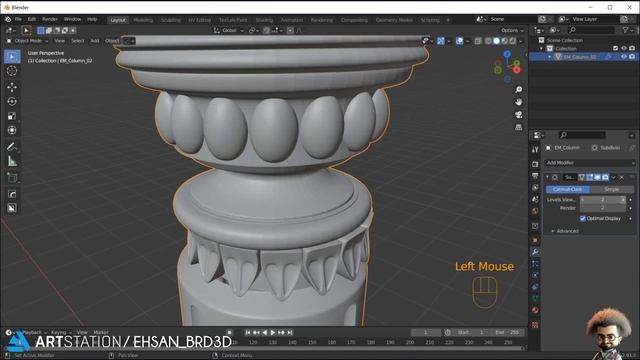Open the Output properties tab icon
The image size is (640, 360).
pos(535,176)
